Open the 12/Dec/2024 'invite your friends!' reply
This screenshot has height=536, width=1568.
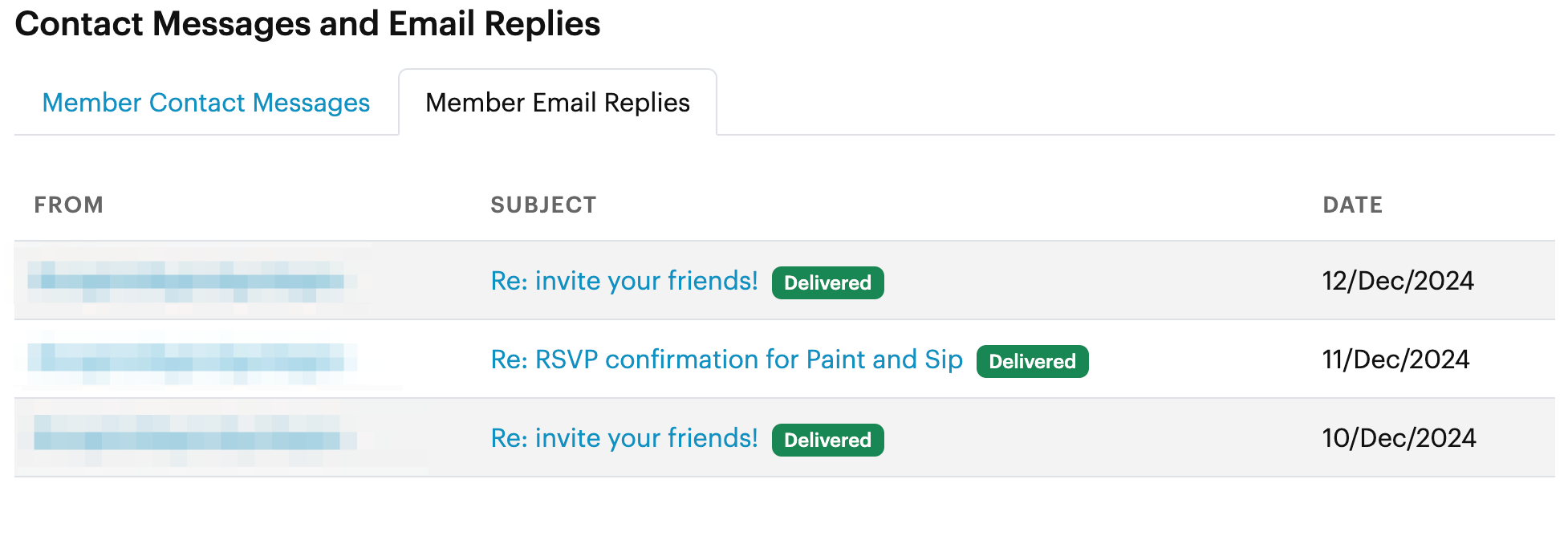pos(624,281)
